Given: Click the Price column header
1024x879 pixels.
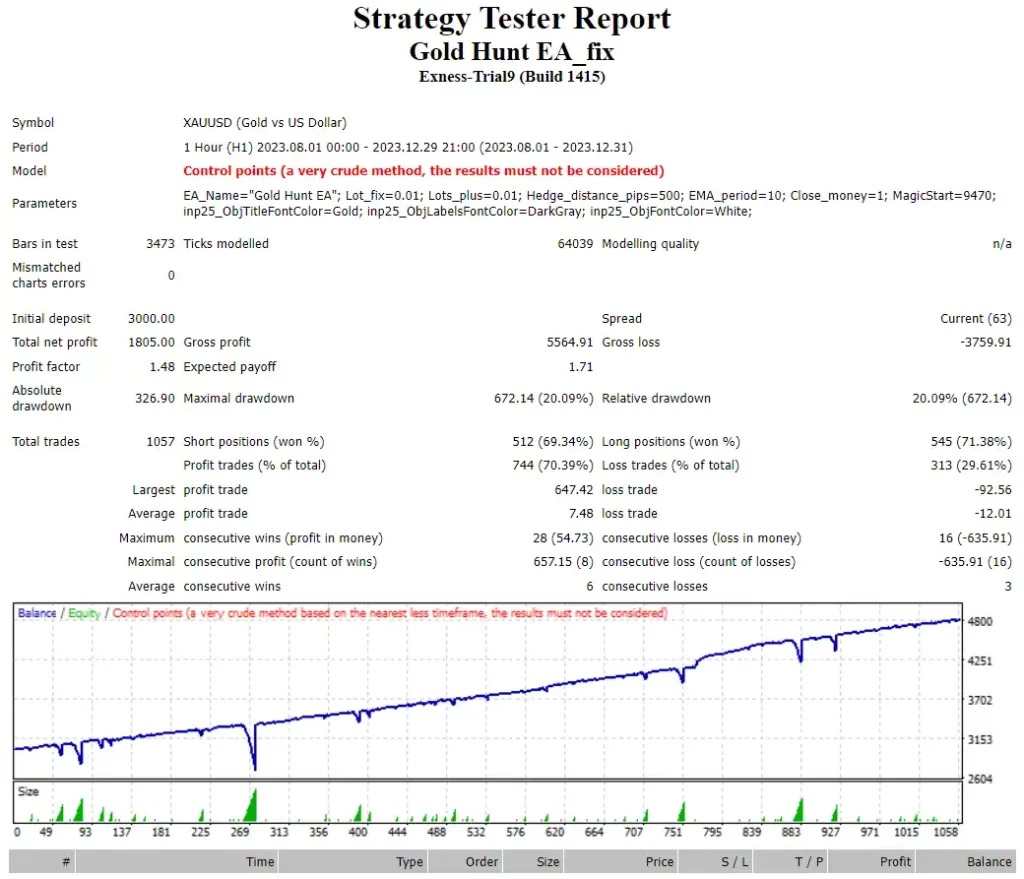Looking at the screenshot, I should 659,861.
